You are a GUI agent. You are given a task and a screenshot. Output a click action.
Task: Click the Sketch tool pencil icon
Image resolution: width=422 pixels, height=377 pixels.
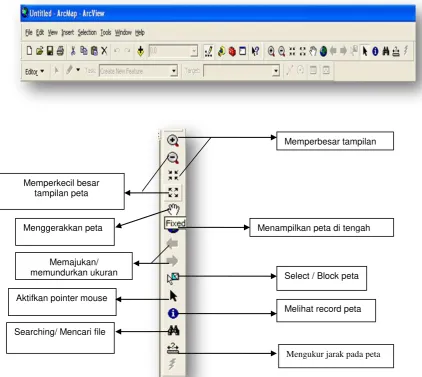[x=69, y=70]
